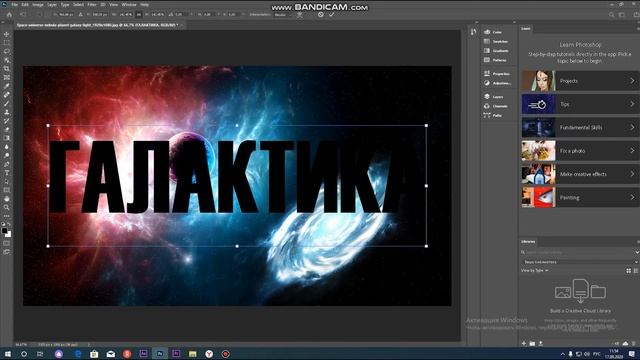
Task: Open the Swatches panel
Action: click(x=496, y=41)
